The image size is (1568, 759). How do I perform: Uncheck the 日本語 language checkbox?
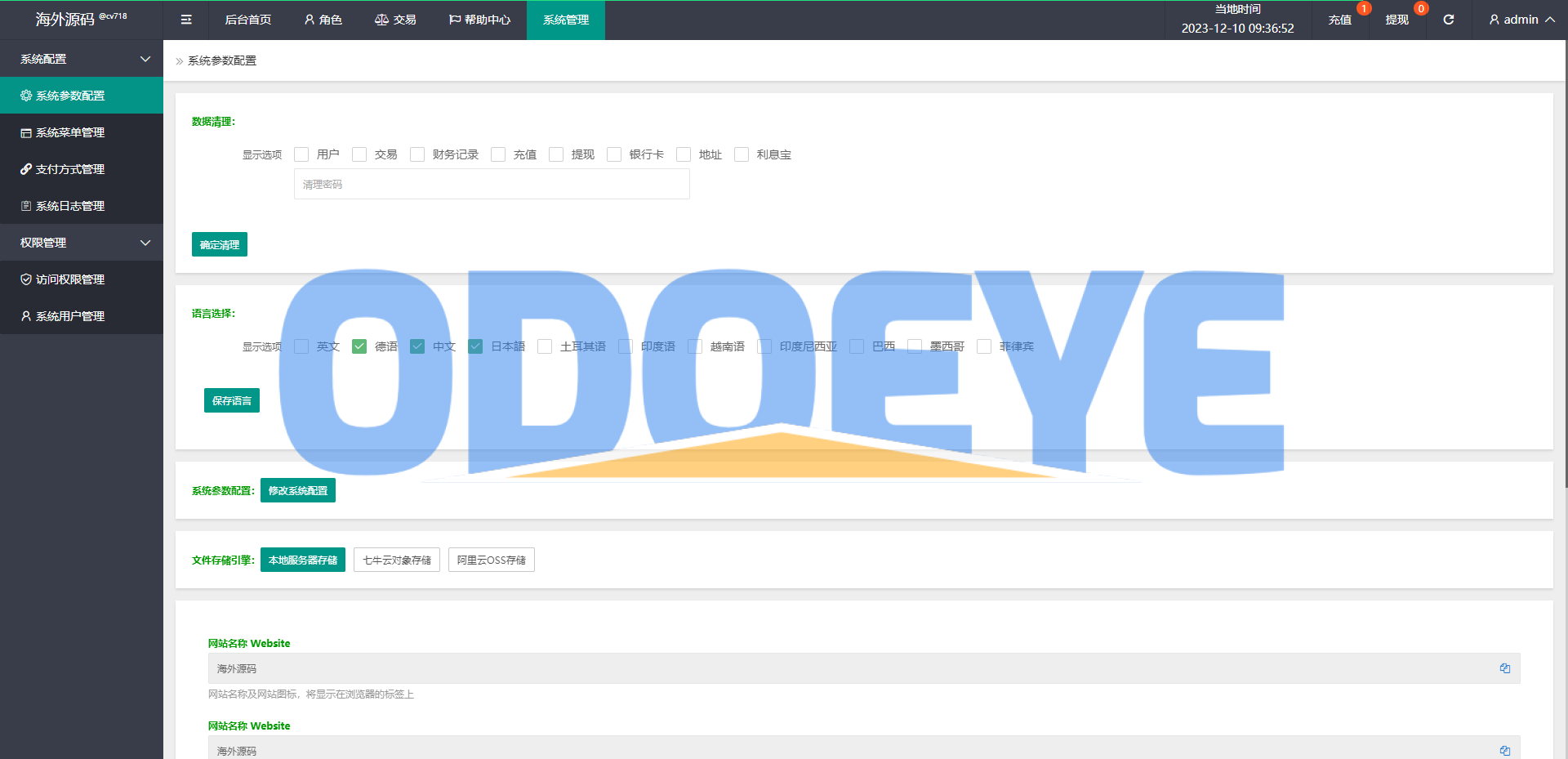[x=475, y=346]
